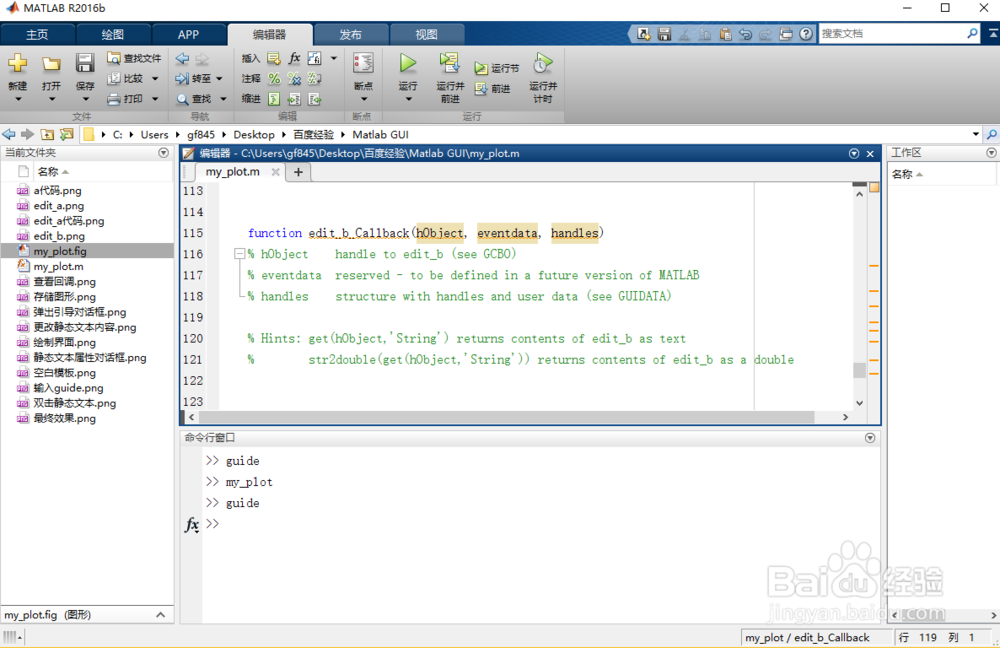The height and width of the screenshot is (648, 1000).
Task: Click the green 运行 (Run) arrow
Action: click(x=408, y=63)
